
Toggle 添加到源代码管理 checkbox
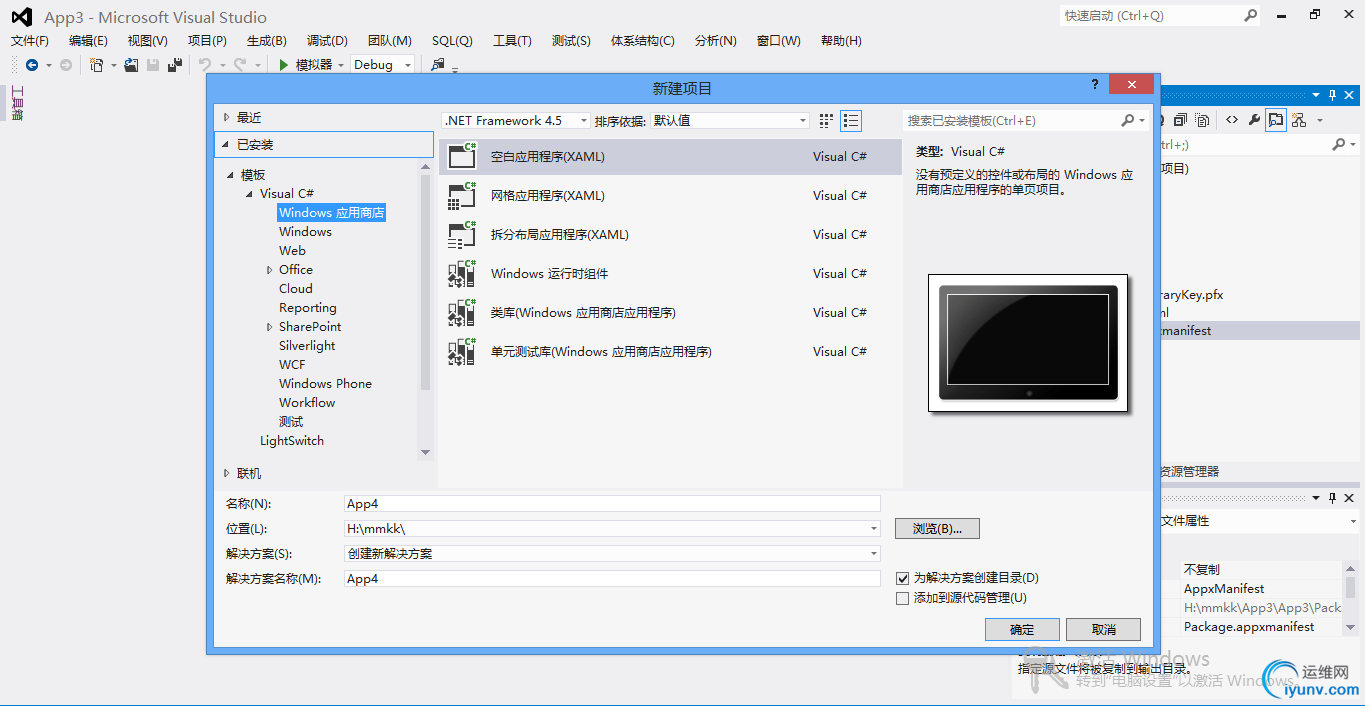pos(902,598)
